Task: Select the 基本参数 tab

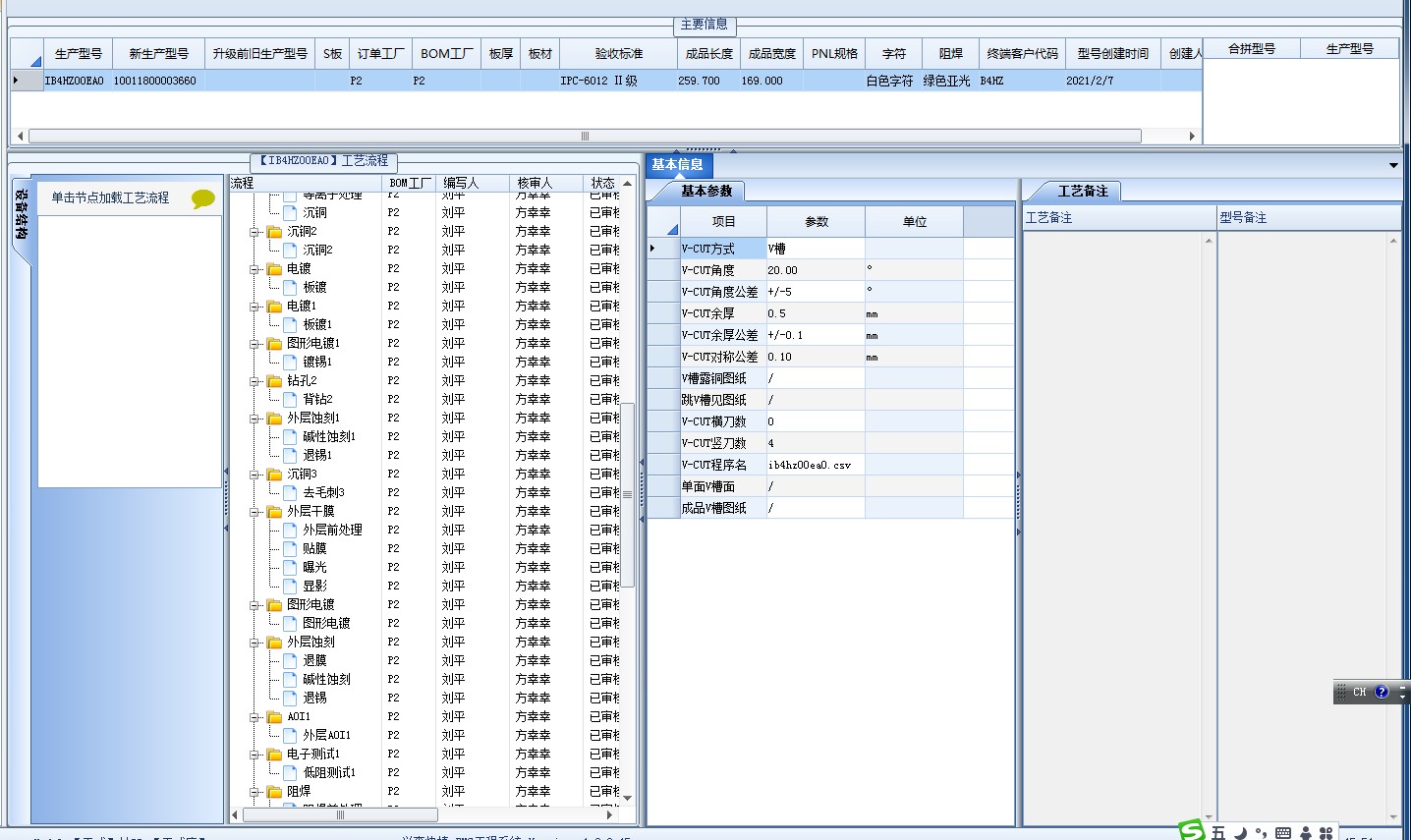Action: pos(706,191)
